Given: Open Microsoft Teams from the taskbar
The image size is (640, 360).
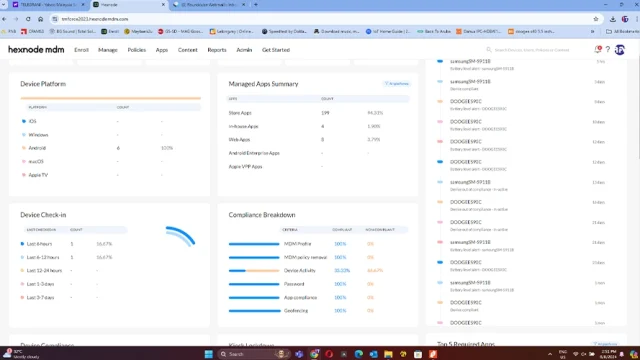Looking at the screenshot, I should pos(299,354).
